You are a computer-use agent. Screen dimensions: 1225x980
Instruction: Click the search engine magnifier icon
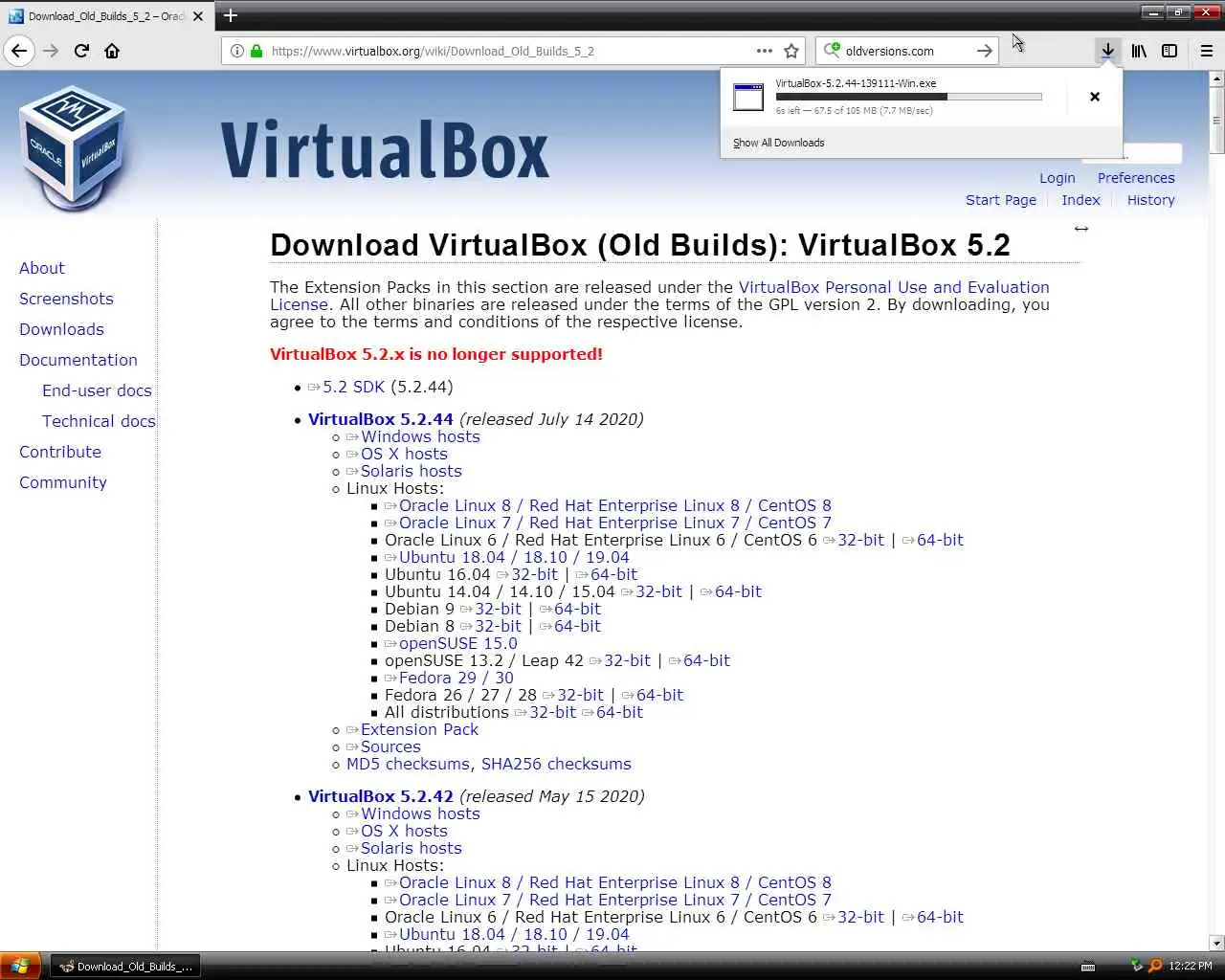[x=832, y=50]
